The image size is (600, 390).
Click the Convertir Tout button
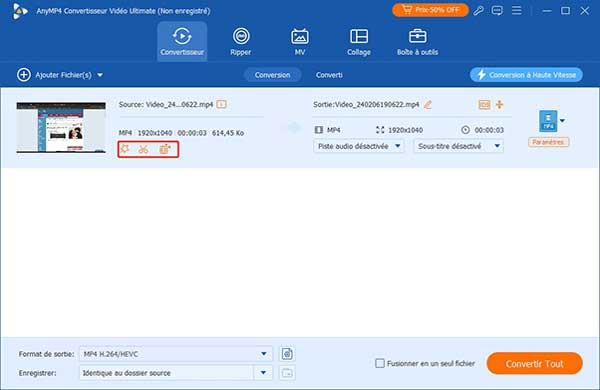[x=535, y=364]
